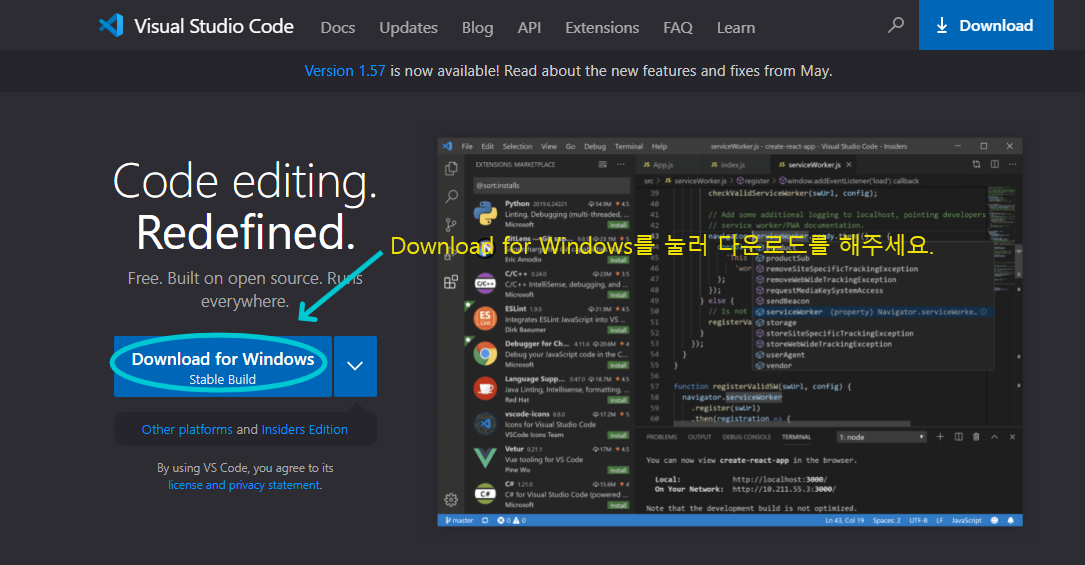This screenshot has width=1085, height=565.
Task: Click the kill terminal trash icon
Action: tap(976, 437)
